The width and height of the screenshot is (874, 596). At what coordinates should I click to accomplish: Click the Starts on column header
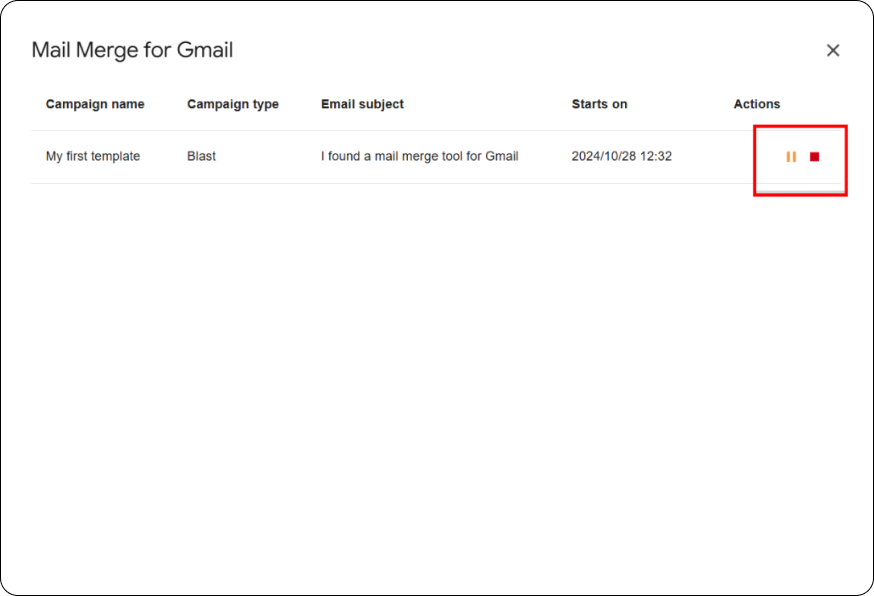(599, 104)
